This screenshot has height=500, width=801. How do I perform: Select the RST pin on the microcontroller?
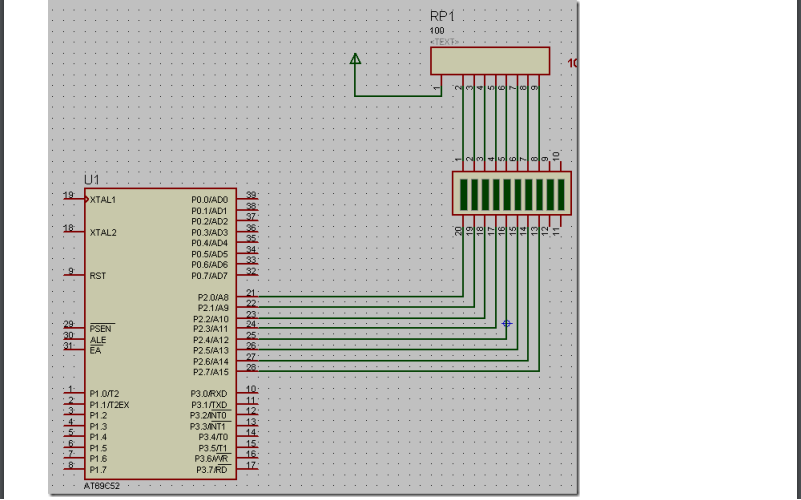[x=98, y=276]
